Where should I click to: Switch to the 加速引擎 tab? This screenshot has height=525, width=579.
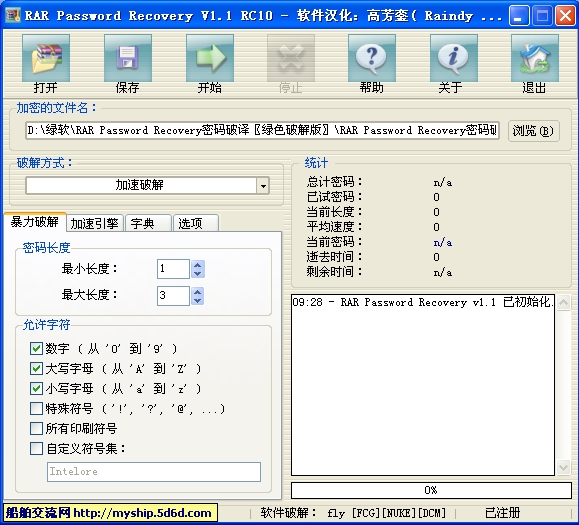click(x=95, y=223)
